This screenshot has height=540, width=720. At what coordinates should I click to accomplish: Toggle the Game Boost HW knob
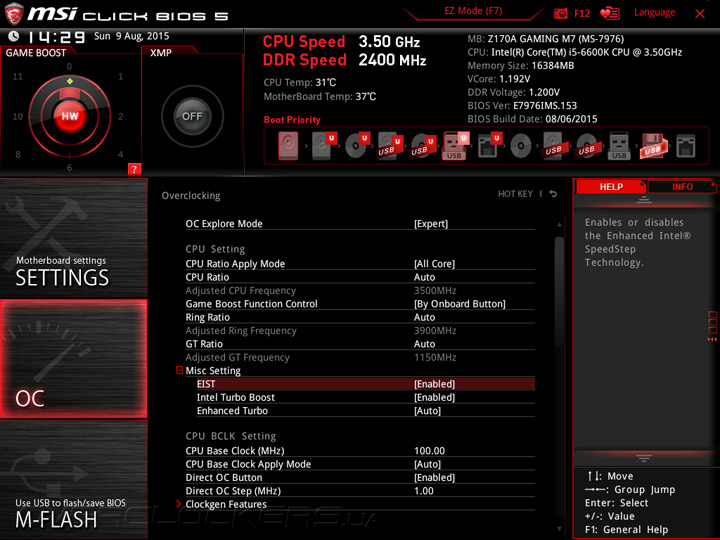tap(70, 116)
